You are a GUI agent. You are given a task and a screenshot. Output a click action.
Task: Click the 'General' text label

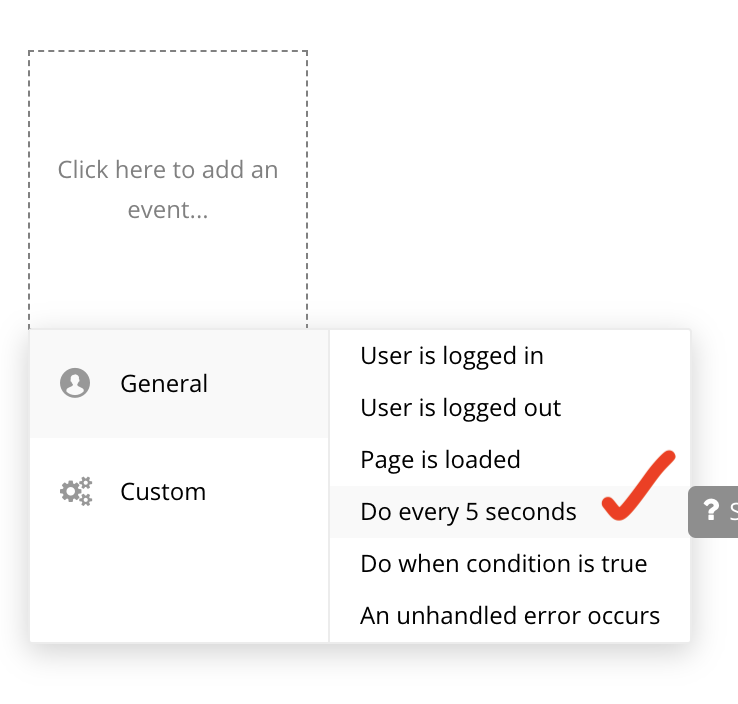[164, 383]
